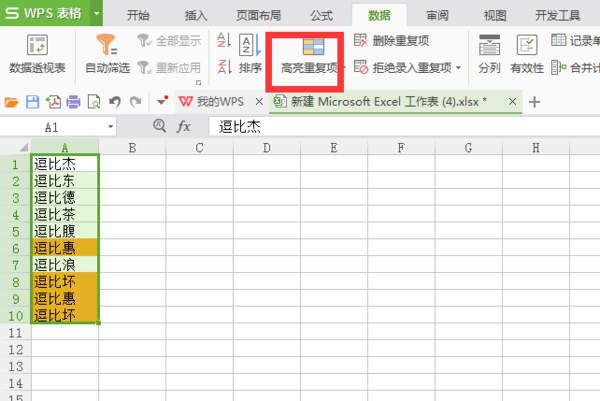Select row 1 header
600x401 pixels.
pyautogui.click(x=15, y=165)
